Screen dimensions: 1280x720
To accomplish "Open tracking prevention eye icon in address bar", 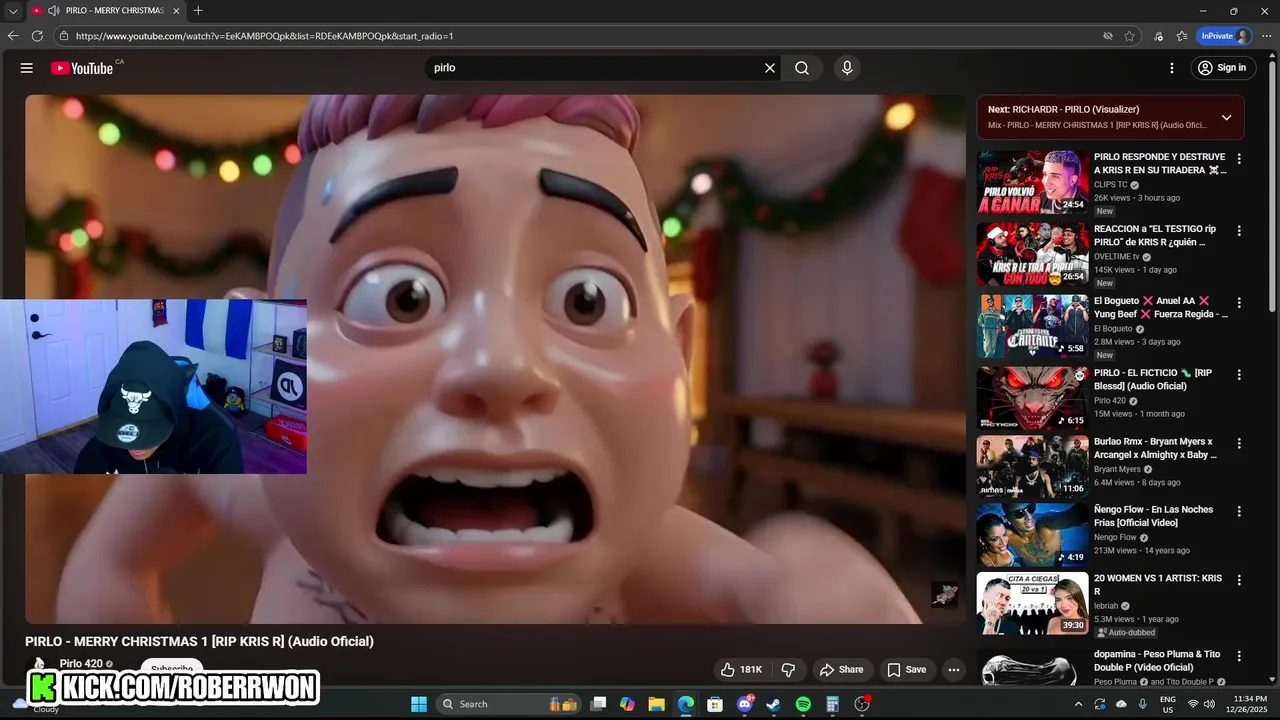I will (x=1107, y=36).
